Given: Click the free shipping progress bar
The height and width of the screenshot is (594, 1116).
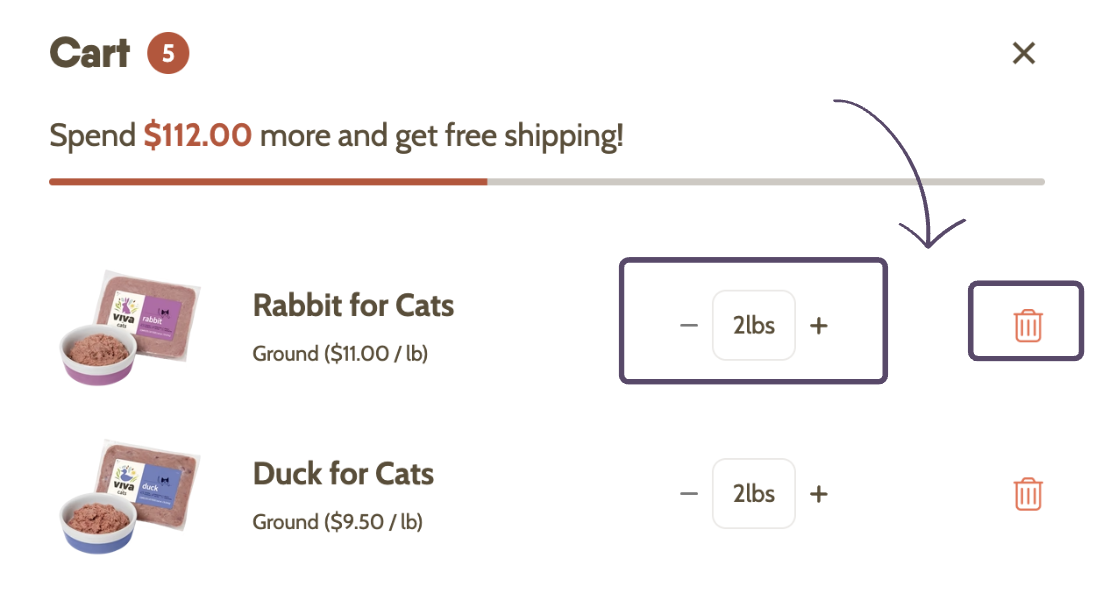Looking at the screenshot, I should click(x=547, y=182).
